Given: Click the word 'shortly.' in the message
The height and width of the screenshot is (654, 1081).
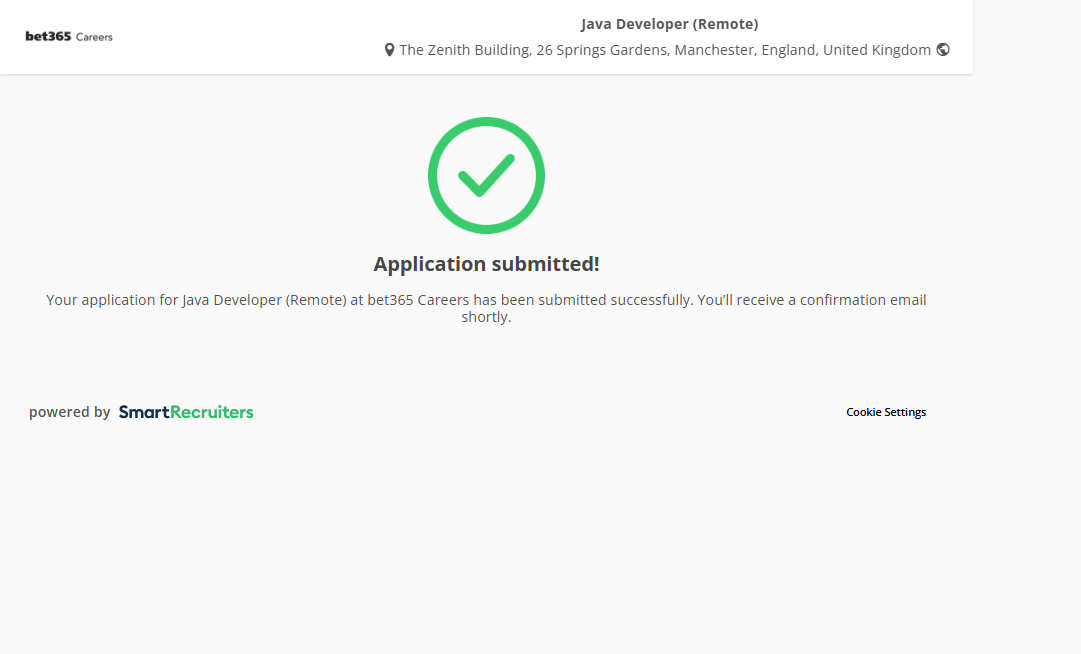Looking at the screenshot, I should click(x=486, y=318).
